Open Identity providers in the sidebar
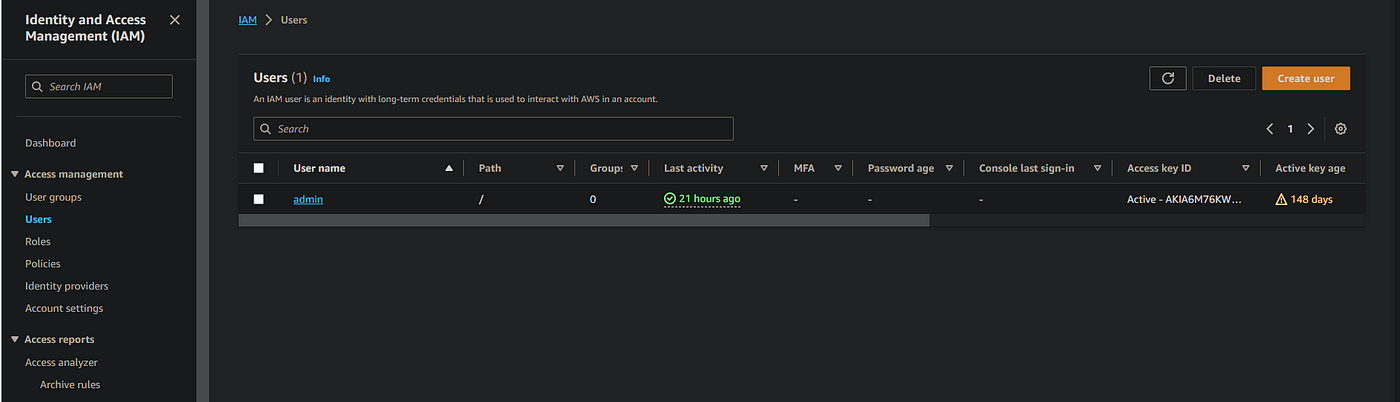This screenshot has width=1400, height=402. click(x=66, y=286)
